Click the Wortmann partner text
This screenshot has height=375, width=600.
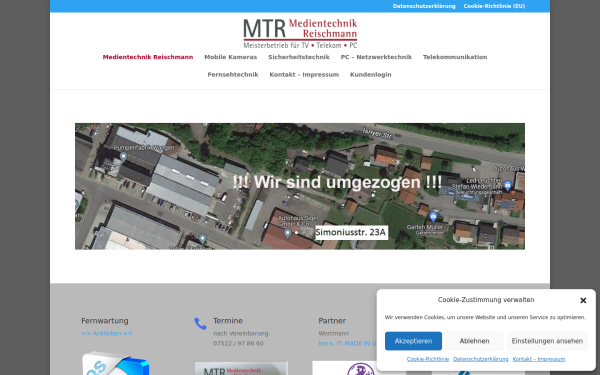[334, 333]
